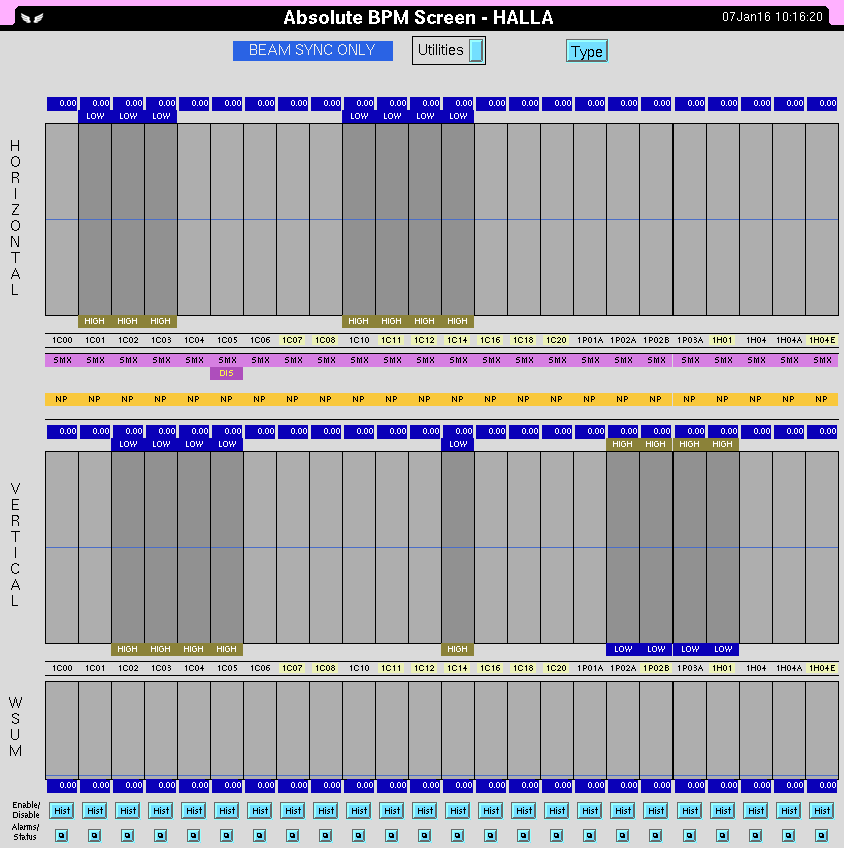Click Hist button under 1C05 column
The height and width of the screenshot is (848, 844).
pos(227,810)
